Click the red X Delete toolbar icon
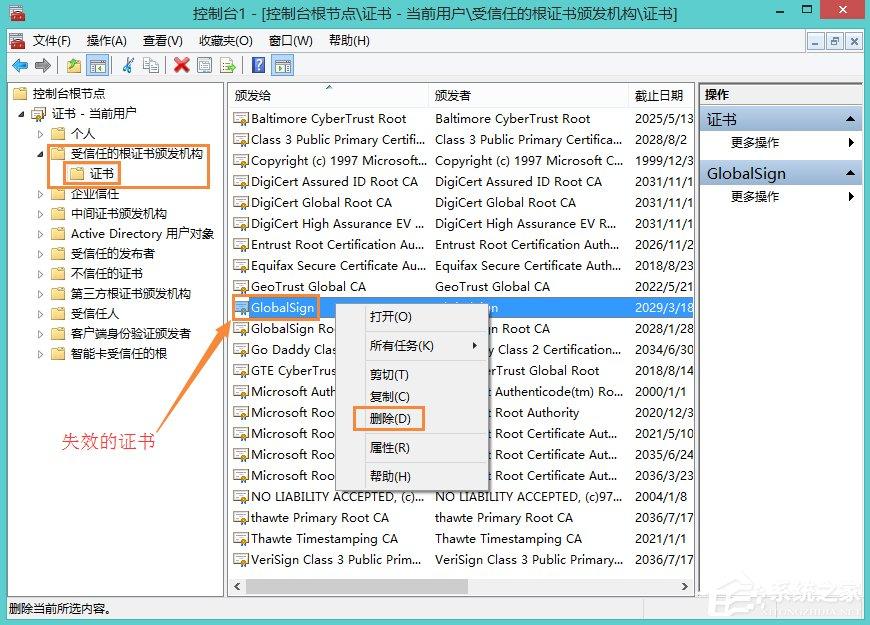Screen dimensions: 870x625 181,66
